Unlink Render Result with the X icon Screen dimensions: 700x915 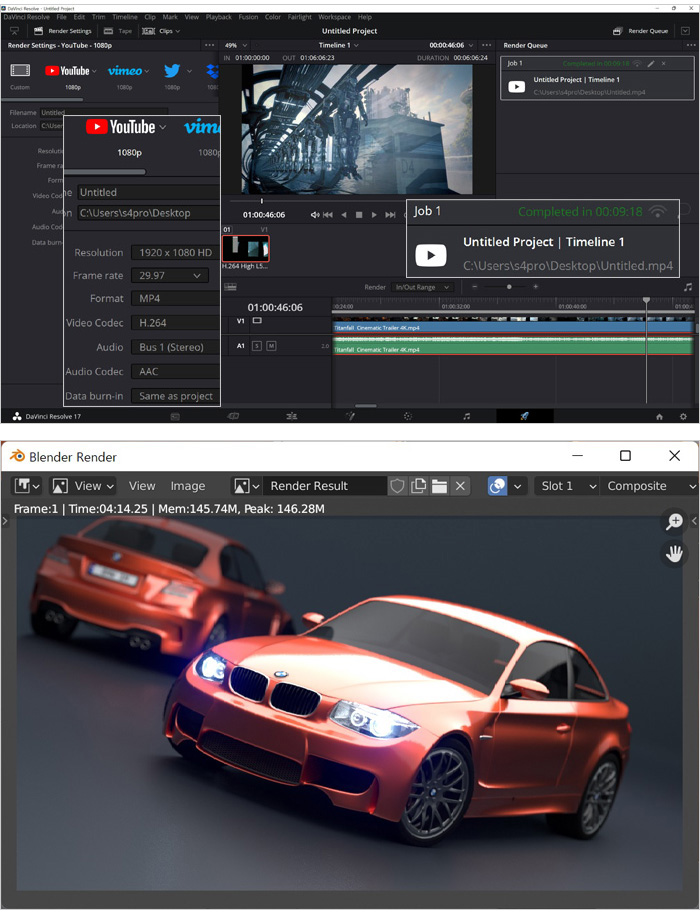pyautogui.click(x=460, y=486)
